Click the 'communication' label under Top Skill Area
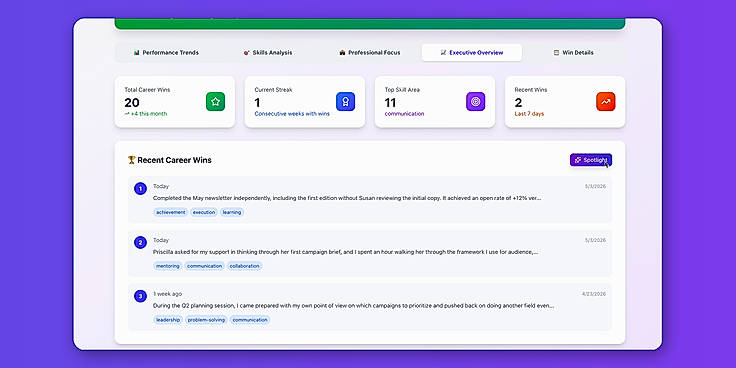736x368 pixels. tap(404, 114)
